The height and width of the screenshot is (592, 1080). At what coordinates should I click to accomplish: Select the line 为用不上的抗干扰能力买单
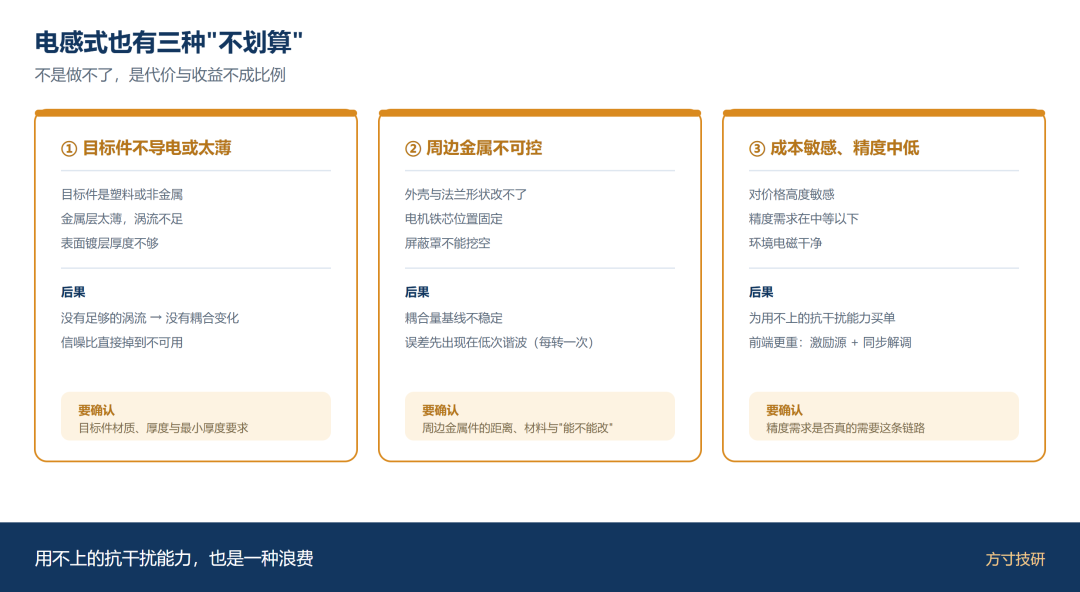coord(822,318)
